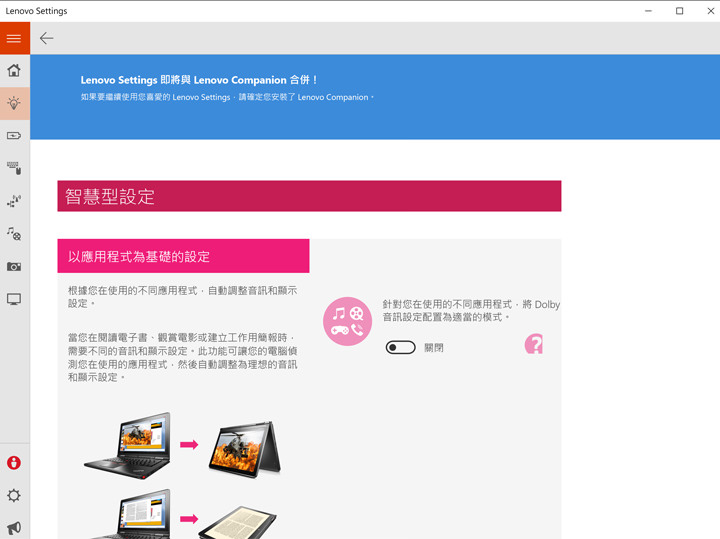Click the 以應用程式為基礎的設定 heading
Screen dimensions: 720x539
[x=183, y=256]
